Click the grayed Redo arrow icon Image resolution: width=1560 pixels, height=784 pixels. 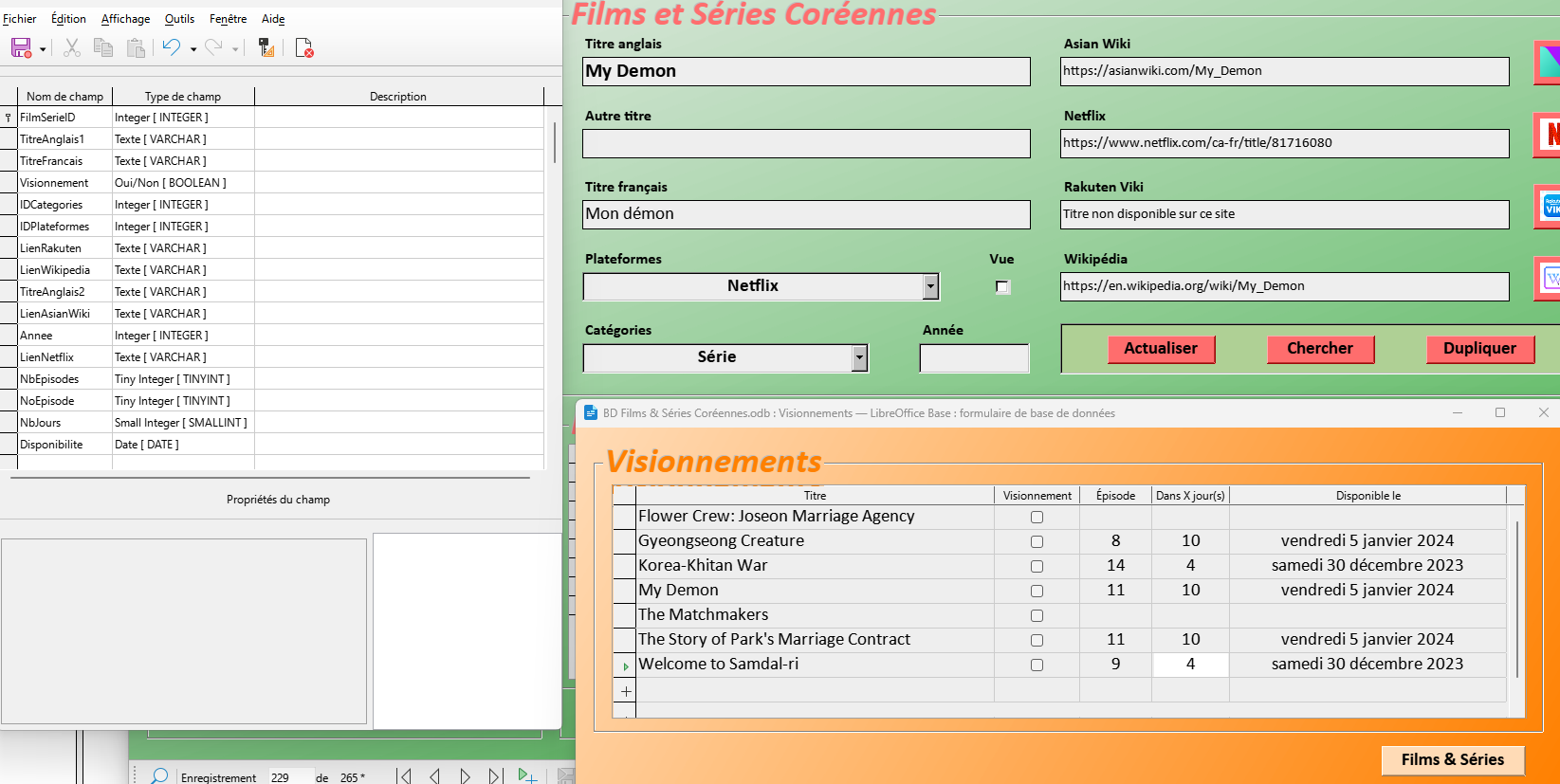pos(213,47)
